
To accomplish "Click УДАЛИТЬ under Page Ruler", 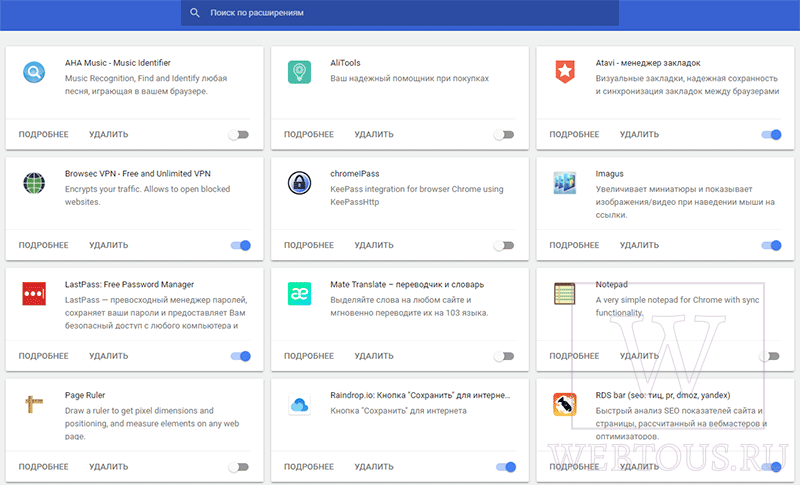I will click(x=109, y=467).
